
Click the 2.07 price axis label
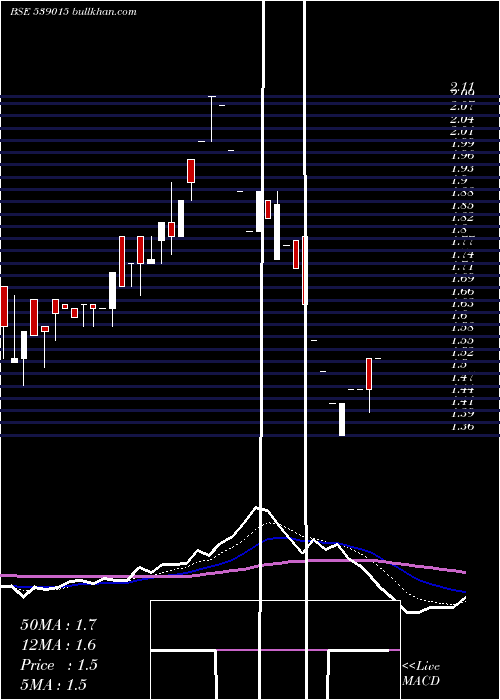pyautogui.click(x=462, y=107)
